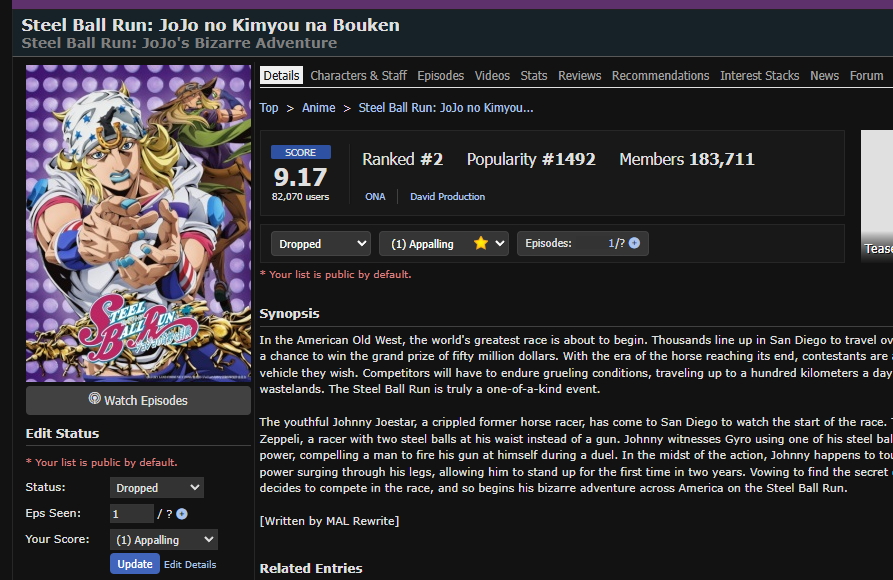This screenshot has width=893, height=580.
Task: Click the Teaser video thumbnail
Action: click(877, 195)
